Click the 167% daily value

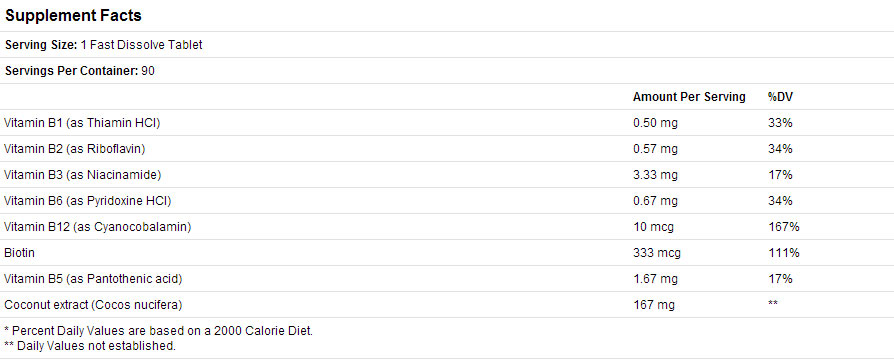(784, 227)
